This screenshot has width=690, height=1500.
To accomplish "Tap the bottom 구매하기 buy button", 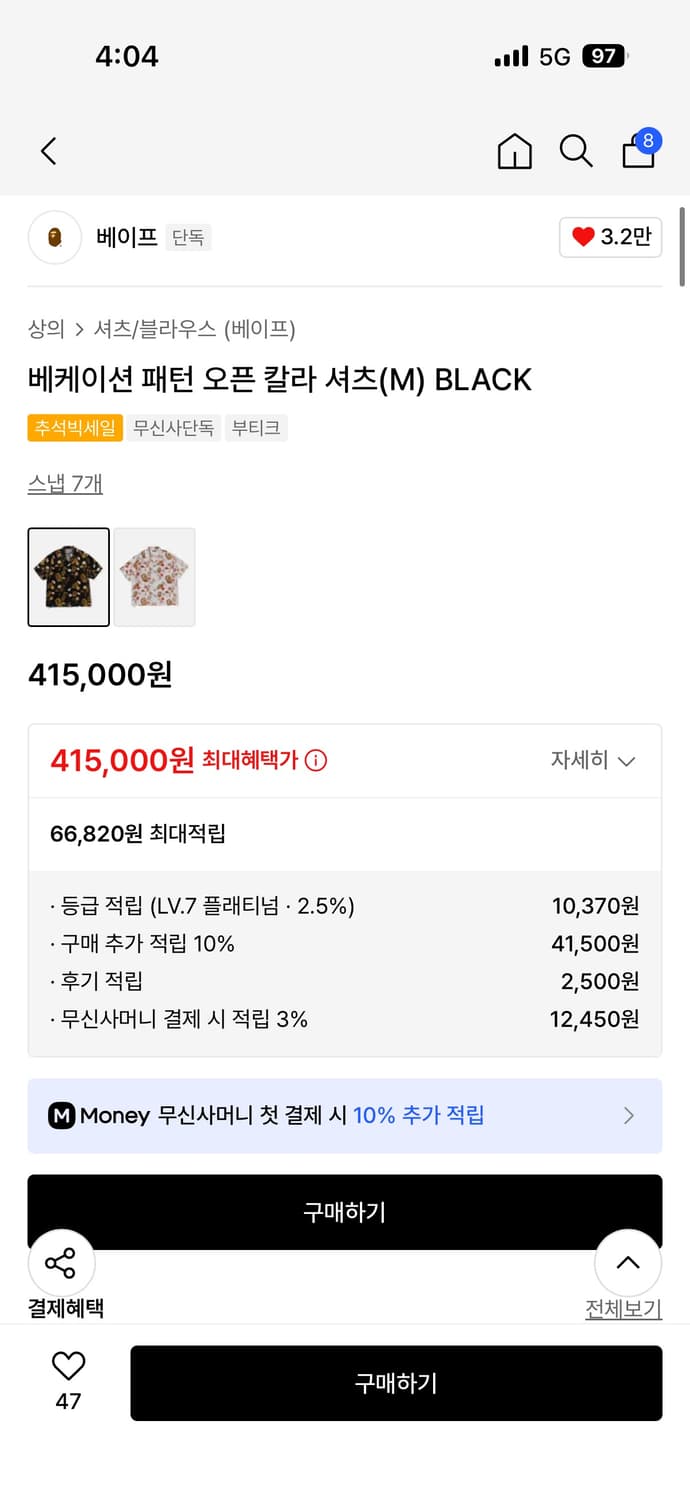I will pos(396,1383).
